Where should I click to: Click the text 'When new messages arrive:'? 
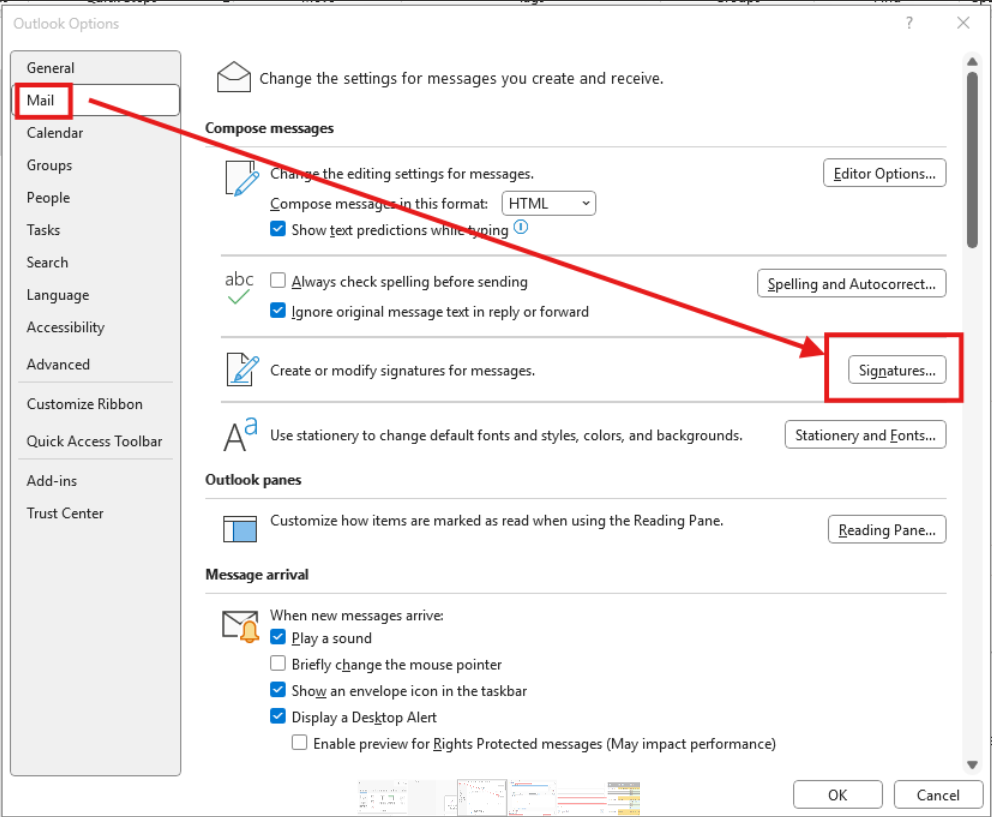[x=357, y=615]
